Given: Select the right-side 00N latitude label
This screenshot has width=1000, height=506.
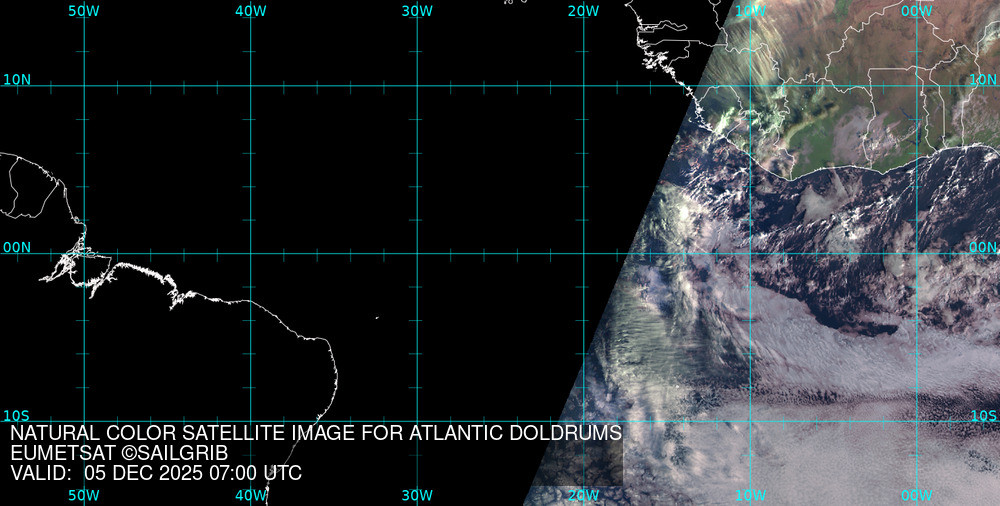Looking at the screenshot, I should (x=983, y=247).
